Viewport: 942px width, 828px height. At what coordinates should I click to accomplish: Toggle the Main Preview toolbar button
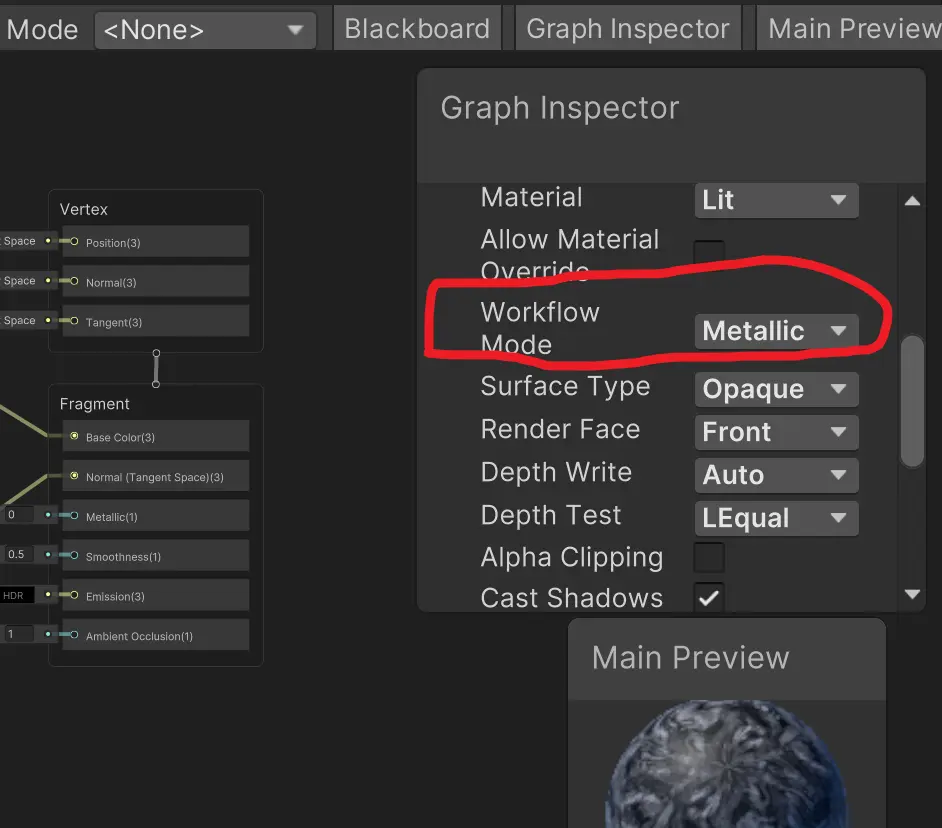849,29
